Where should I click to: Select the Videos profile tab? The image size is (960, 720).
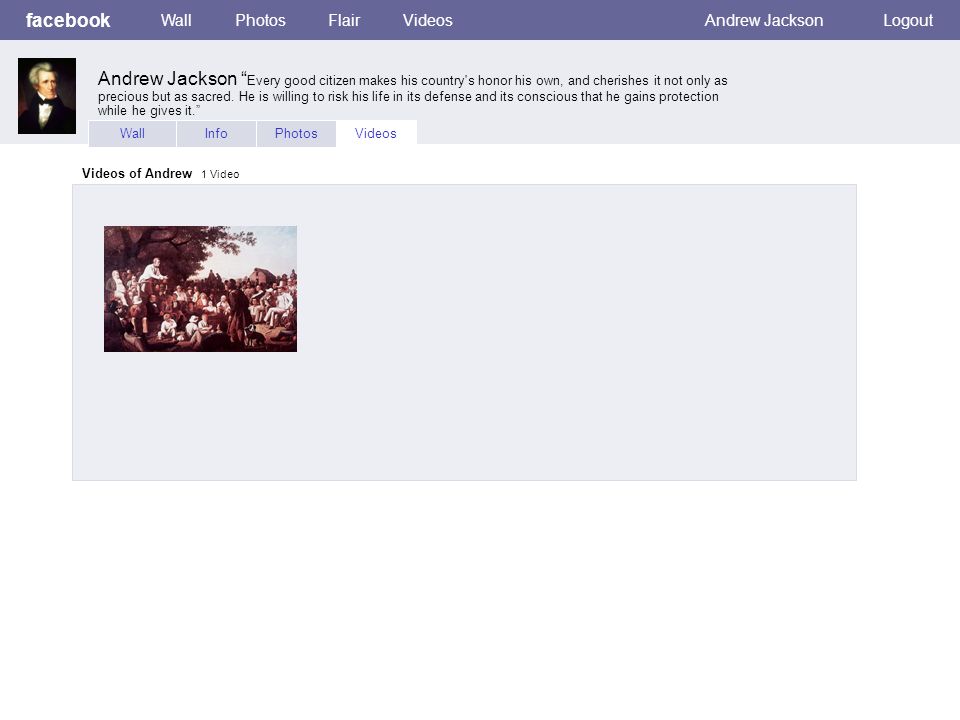tap(376, 133)
